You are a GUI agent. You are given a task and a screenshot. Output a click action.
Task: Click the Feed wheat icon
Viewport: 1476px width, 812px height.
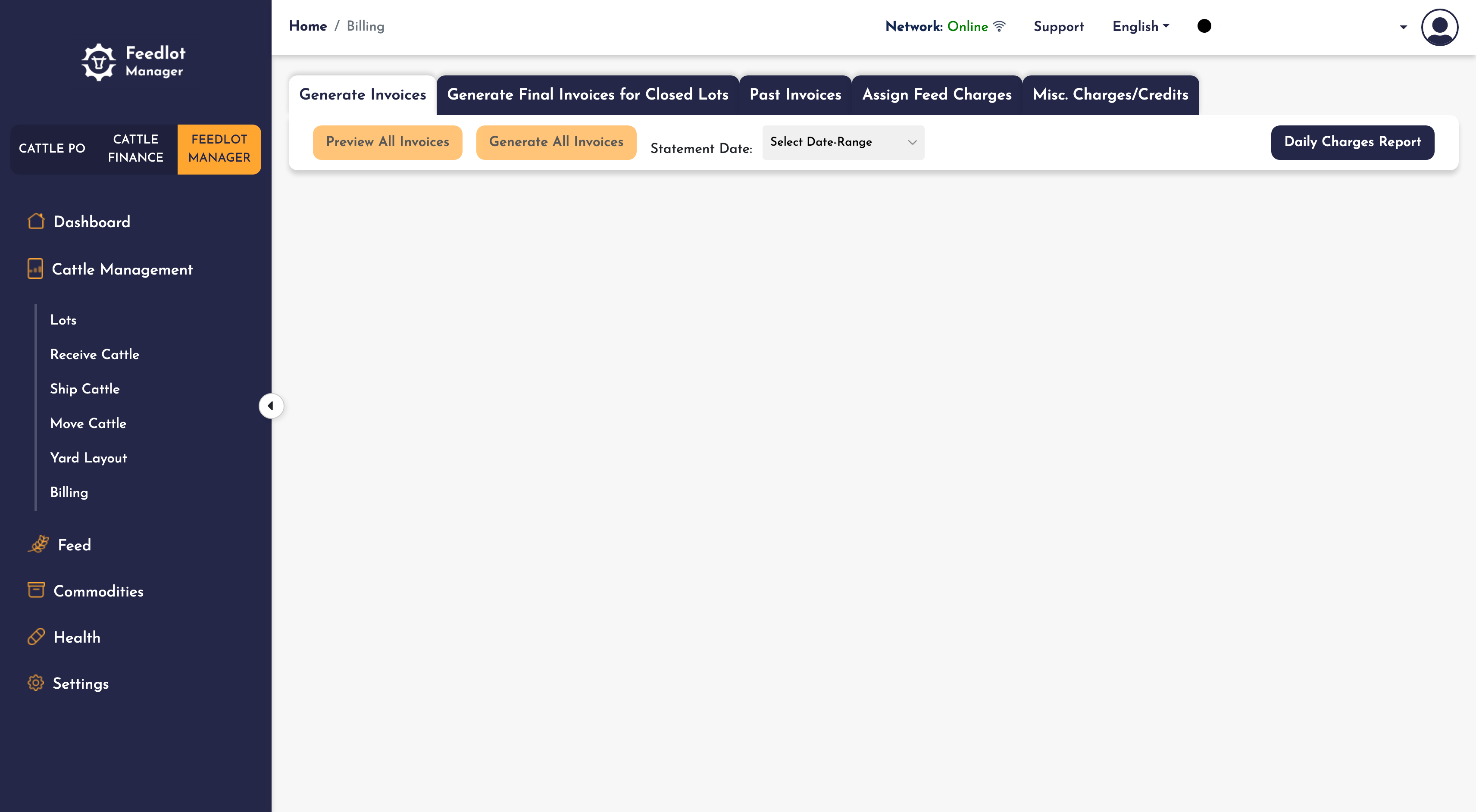38,544
